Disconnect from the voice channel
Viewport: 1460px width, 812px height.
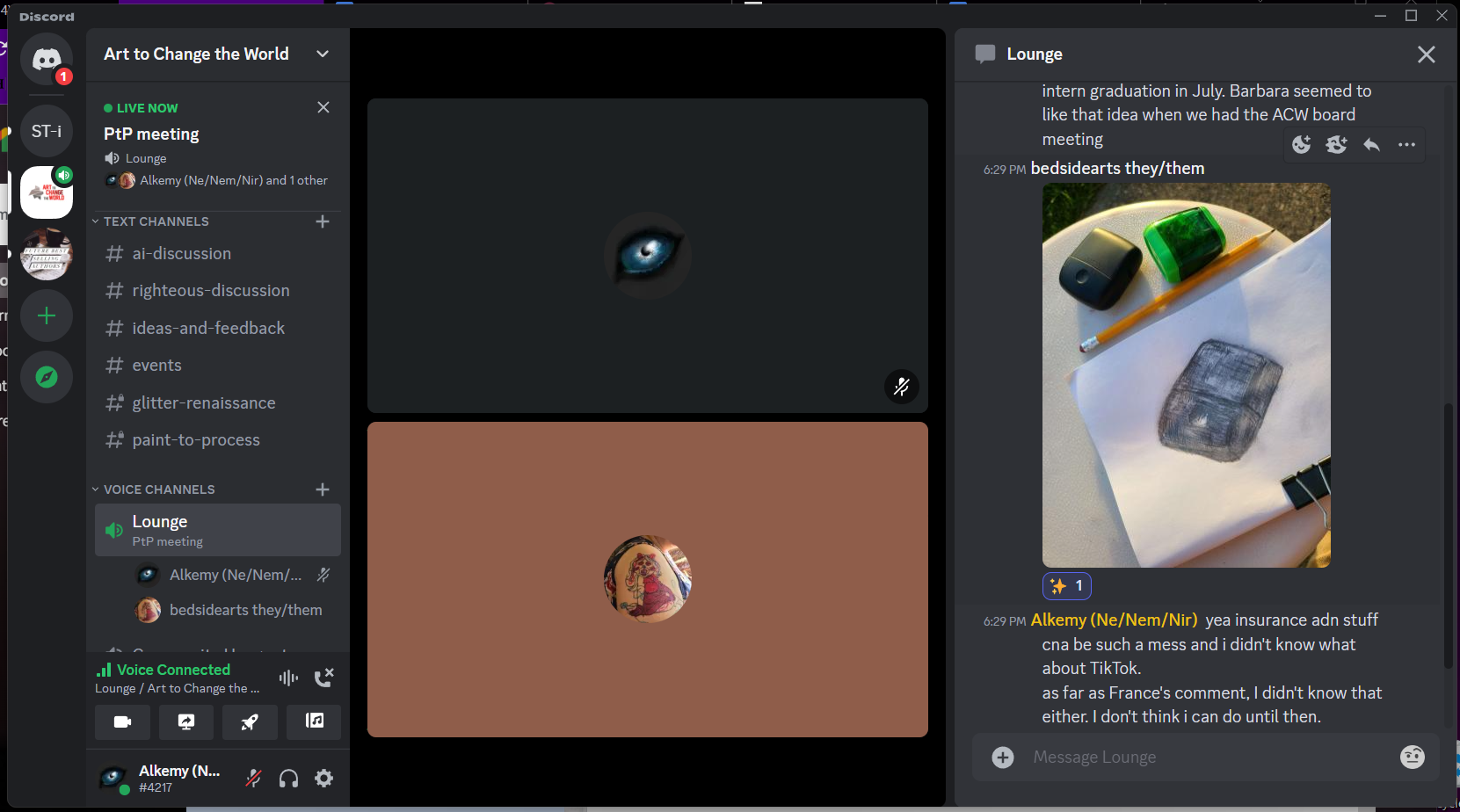click(323, 678)
